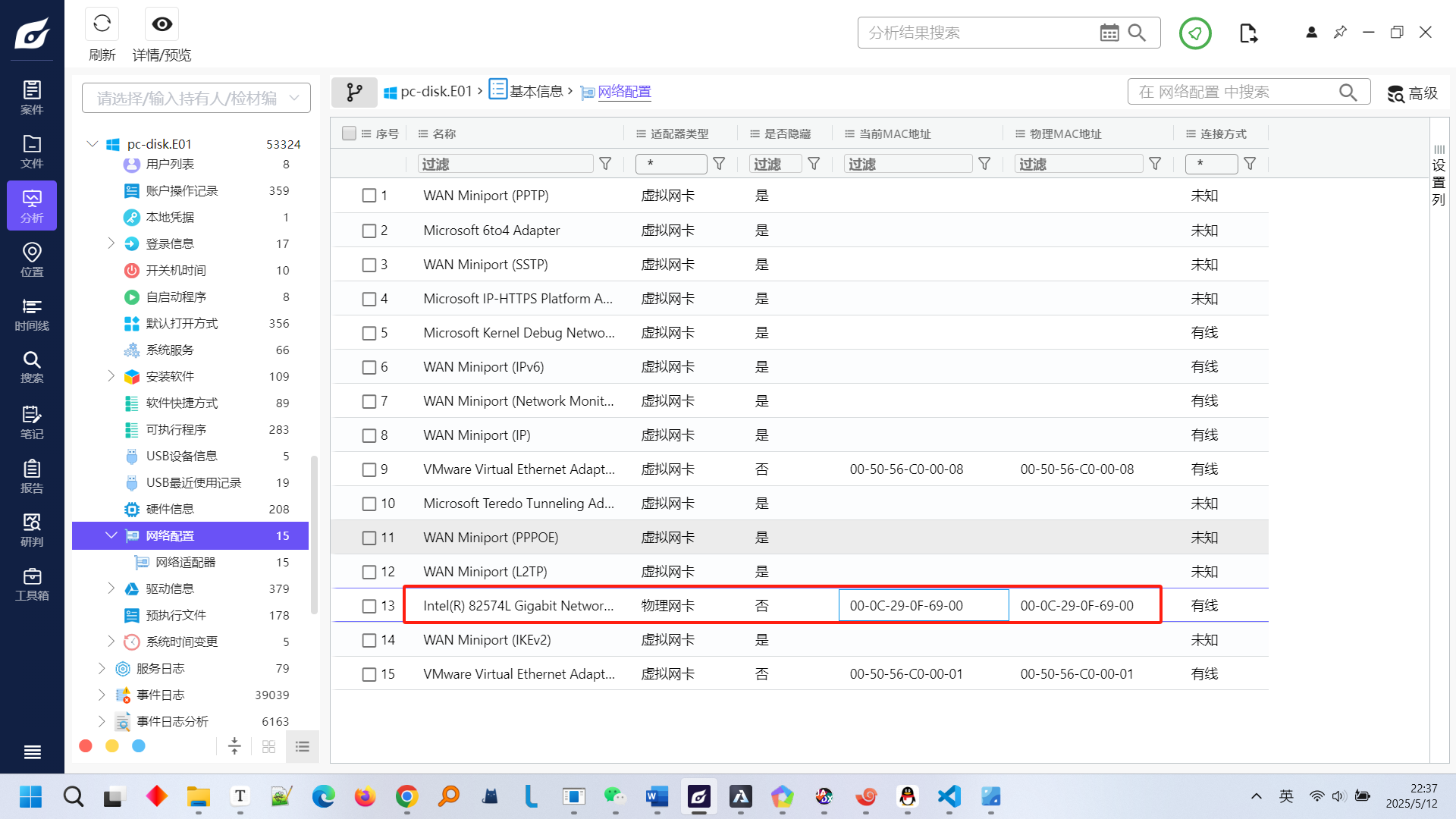This screenshot has height=819, width=1456.
Task: Open the 笔记 sidebar section
Action: (32, 422)
